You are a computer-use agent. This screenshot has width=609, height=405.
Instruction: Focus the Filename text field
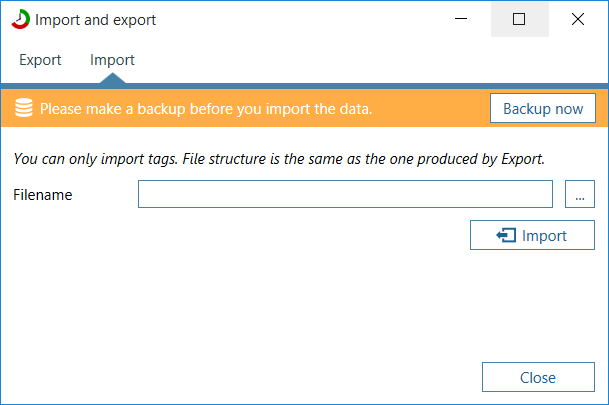(345, 194)
